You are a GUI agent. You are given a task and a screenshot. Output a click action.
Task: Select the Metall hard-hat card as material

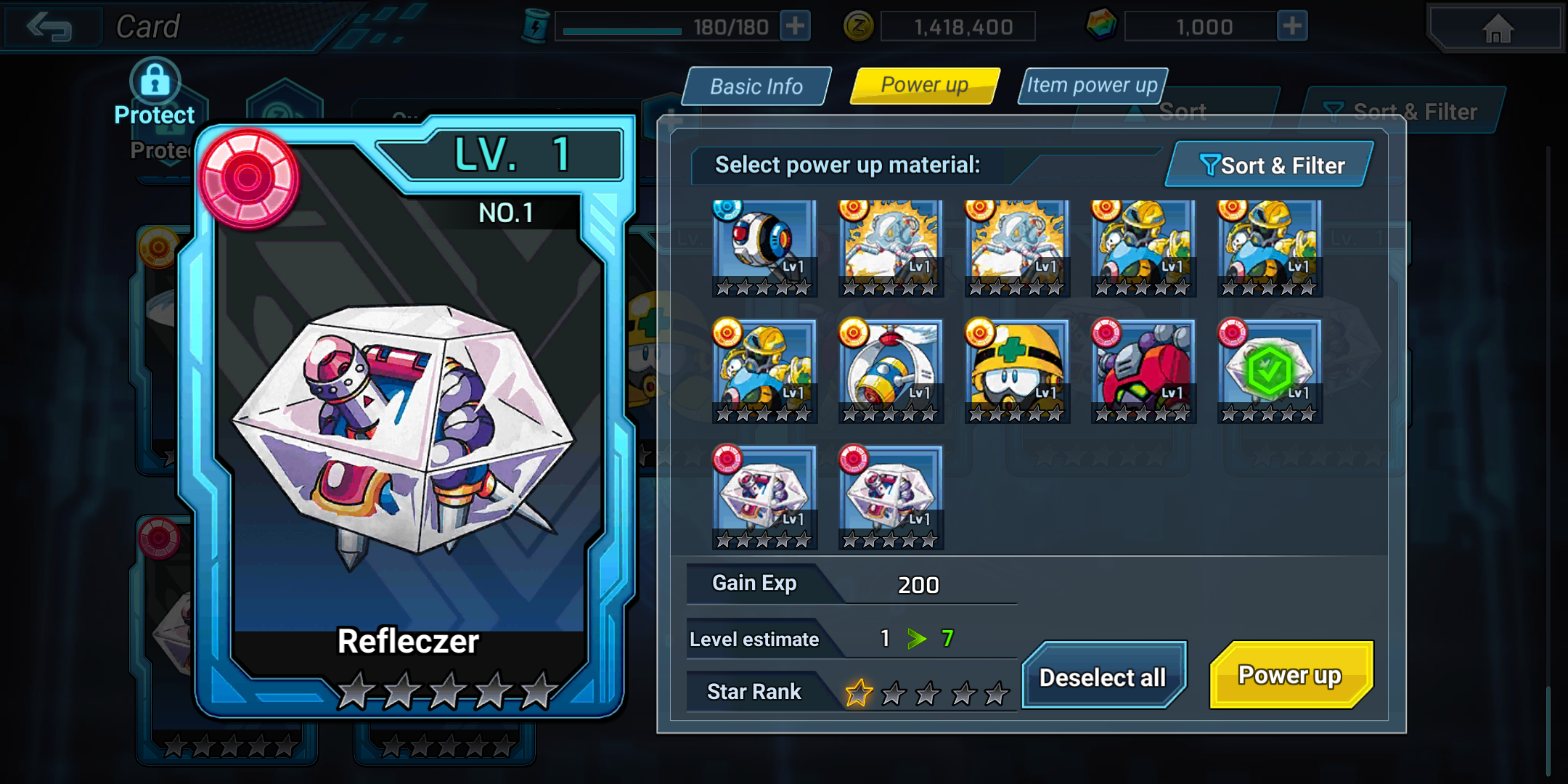(x=1017, y=371)
